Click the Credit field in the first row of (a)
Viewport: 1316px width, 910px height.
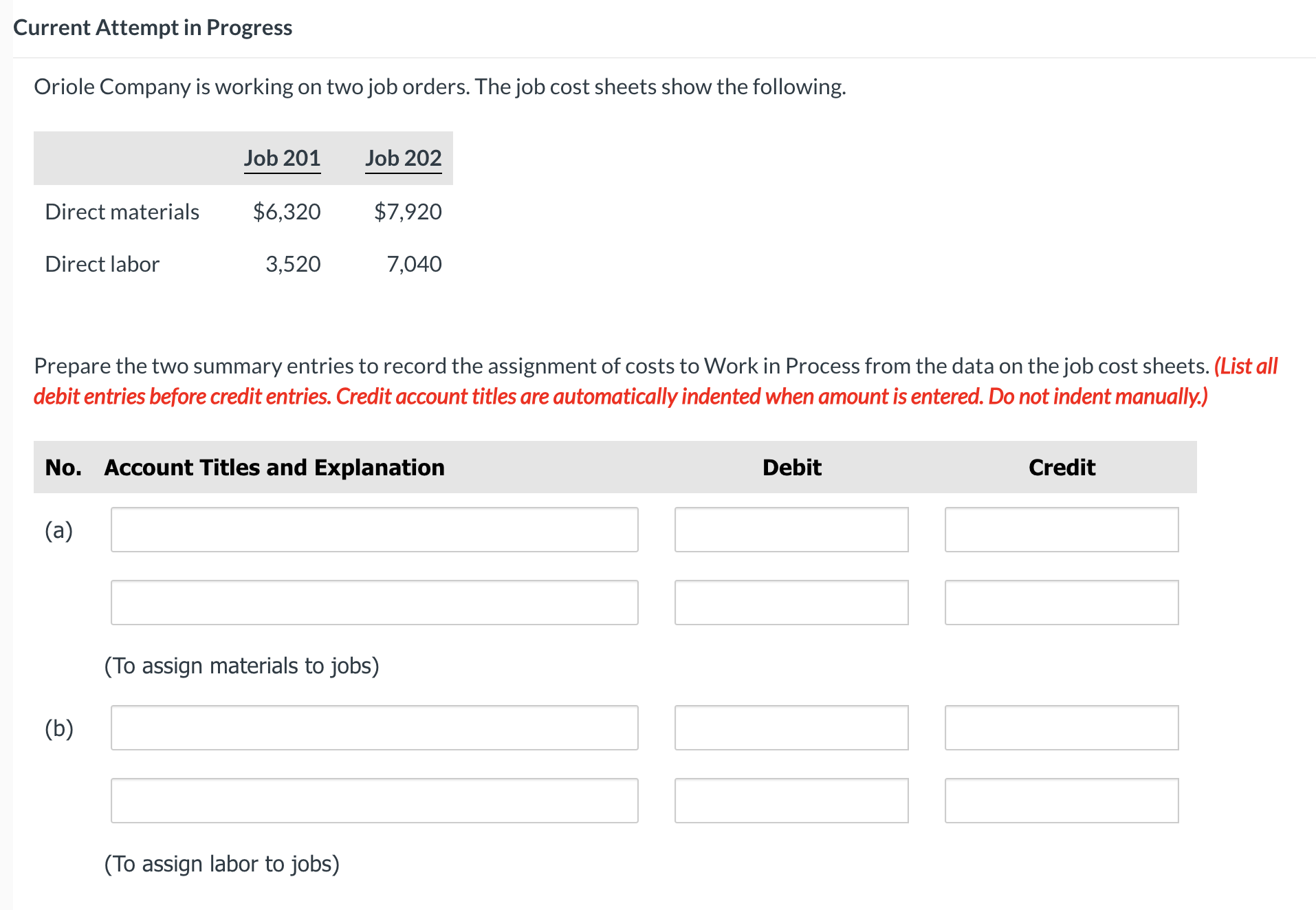(1061, 530)
